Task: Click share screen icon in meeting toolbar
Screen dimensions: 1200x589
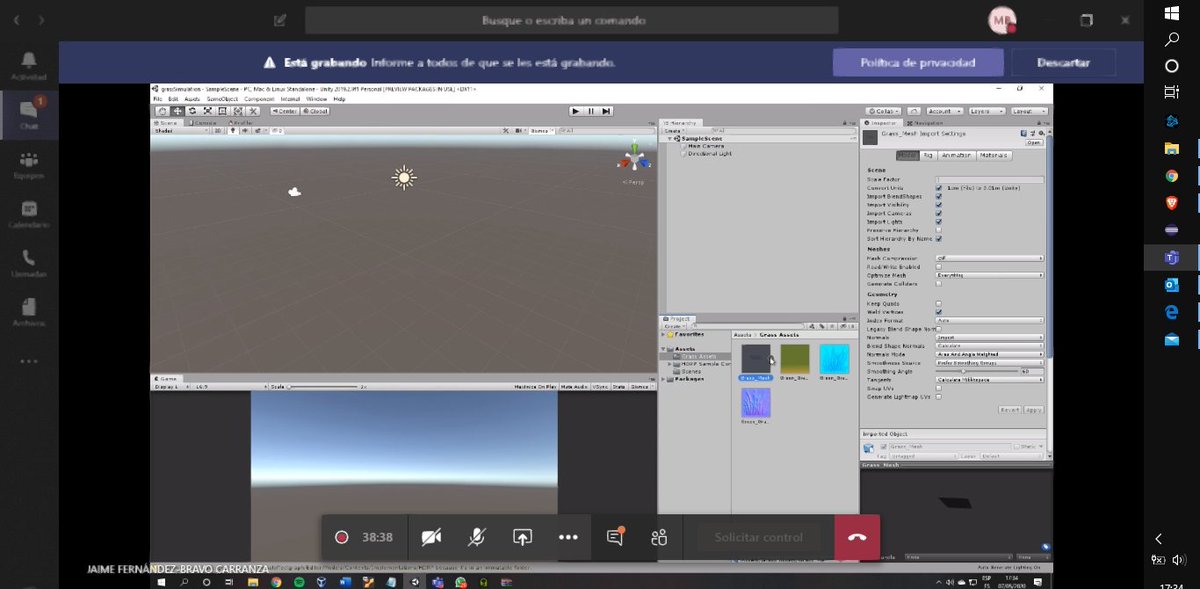Action: [522, 537]
